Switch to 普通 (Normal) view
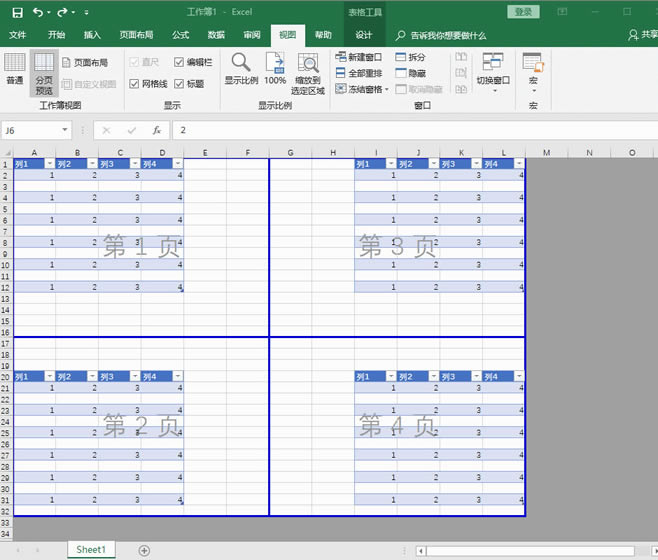 pyautogui.click(x=15, y=68)
